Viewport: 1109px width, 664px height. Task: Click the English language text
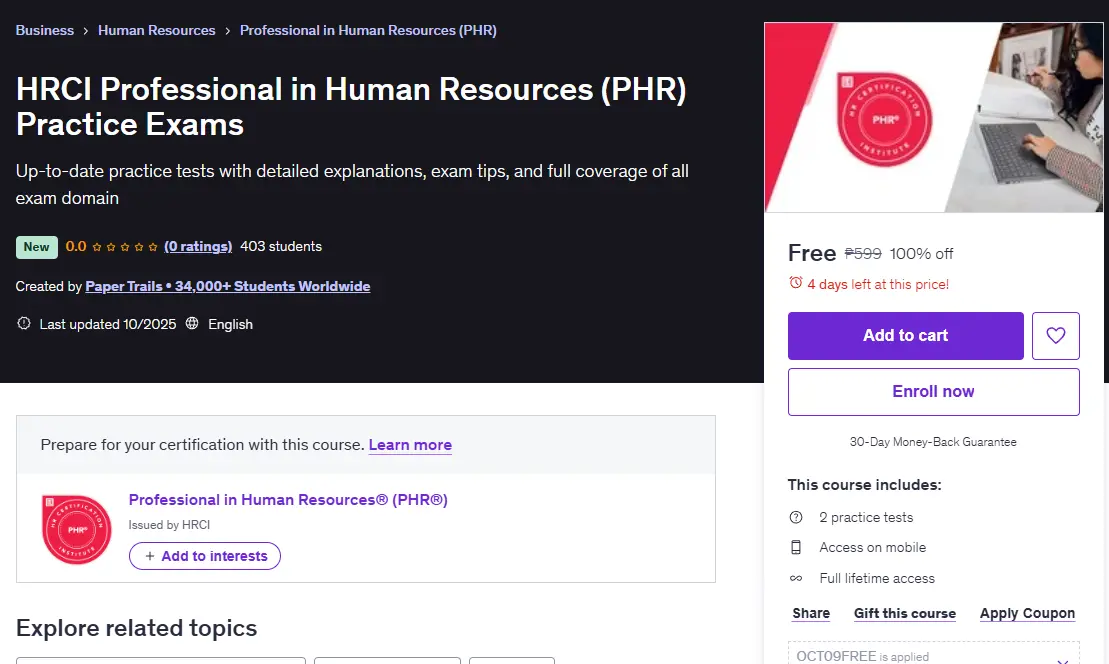231,325
